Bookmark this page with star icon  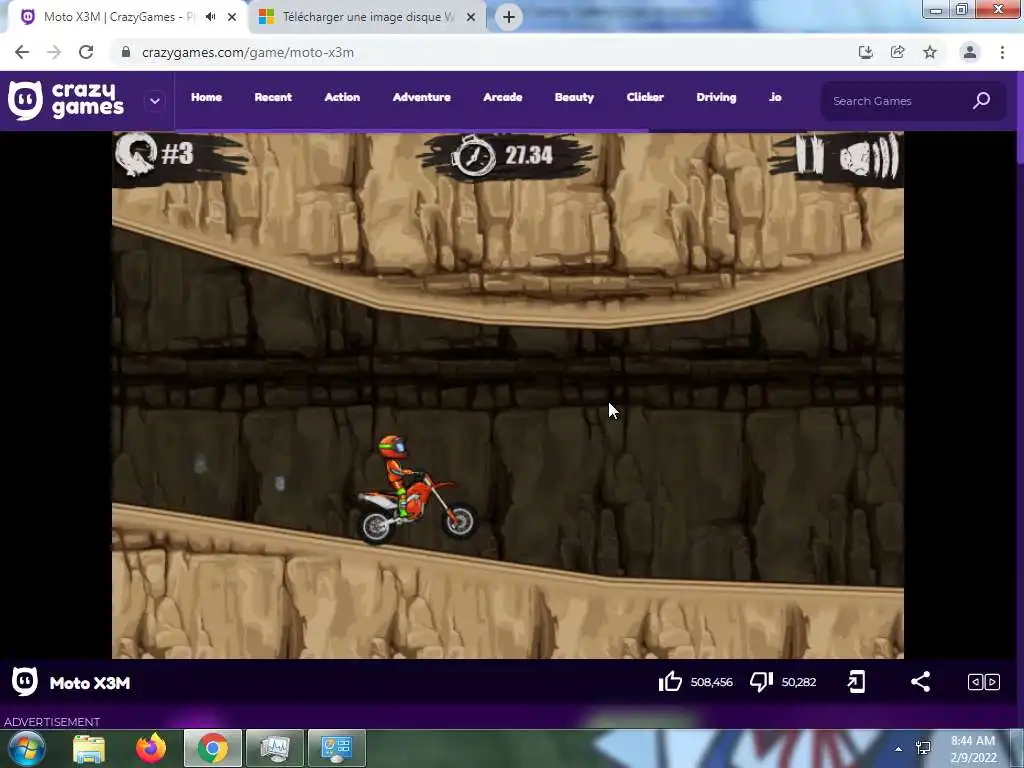pyautogui.click(x=930, y=52)
